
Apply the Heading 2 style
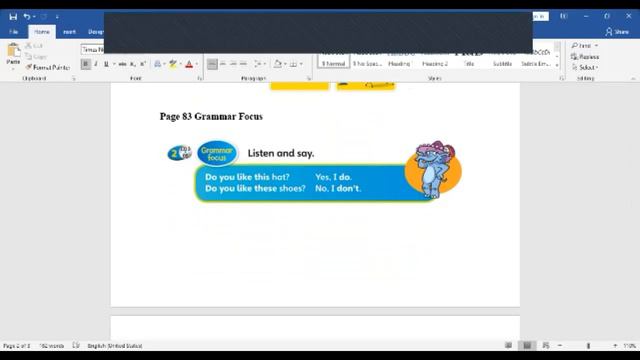[x=435, y=61]
